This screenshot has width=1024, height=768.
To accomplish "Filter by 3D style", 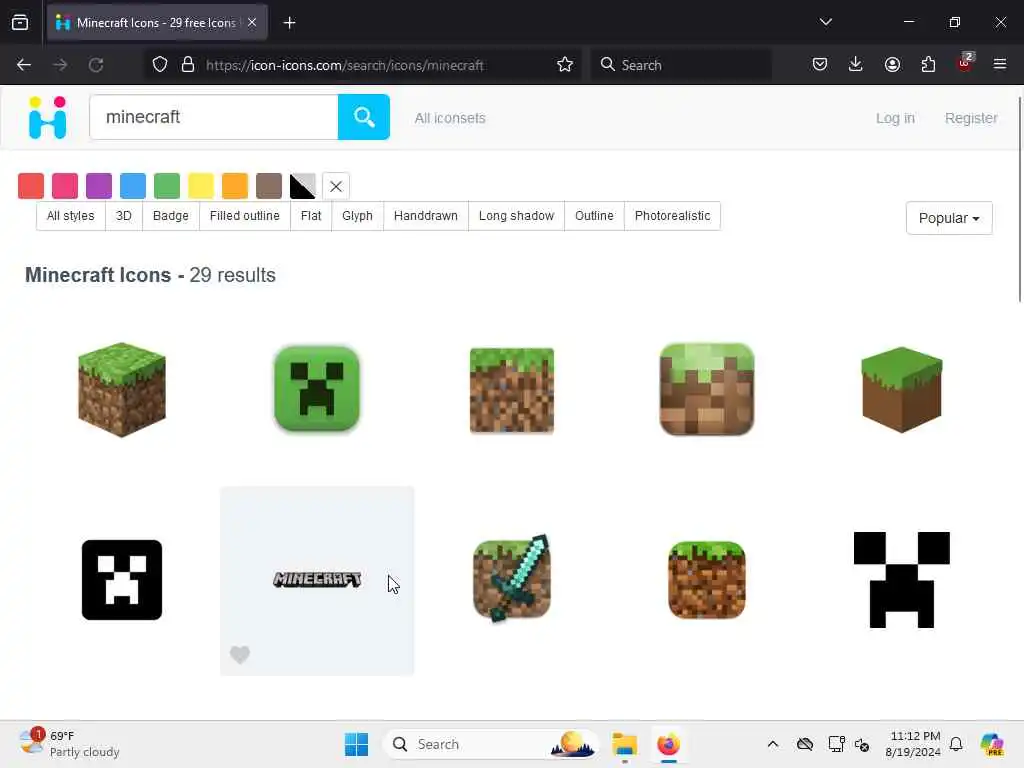I will coord(123,216).
